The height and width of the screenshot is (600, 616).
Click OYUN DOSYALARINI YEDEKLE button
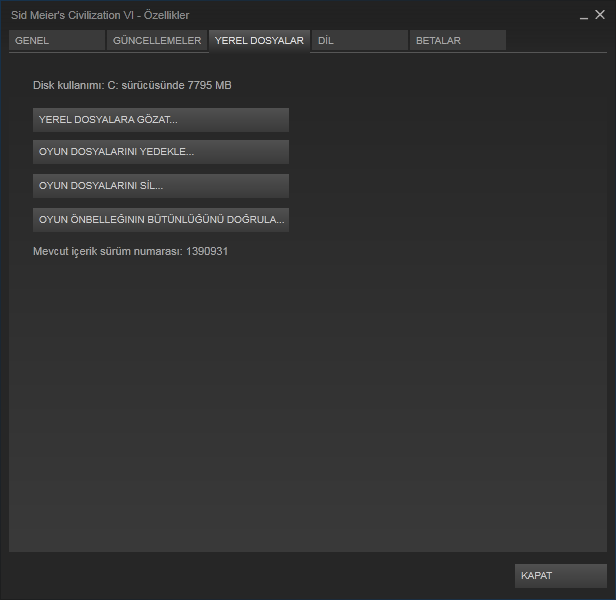[x=161, y=152]
